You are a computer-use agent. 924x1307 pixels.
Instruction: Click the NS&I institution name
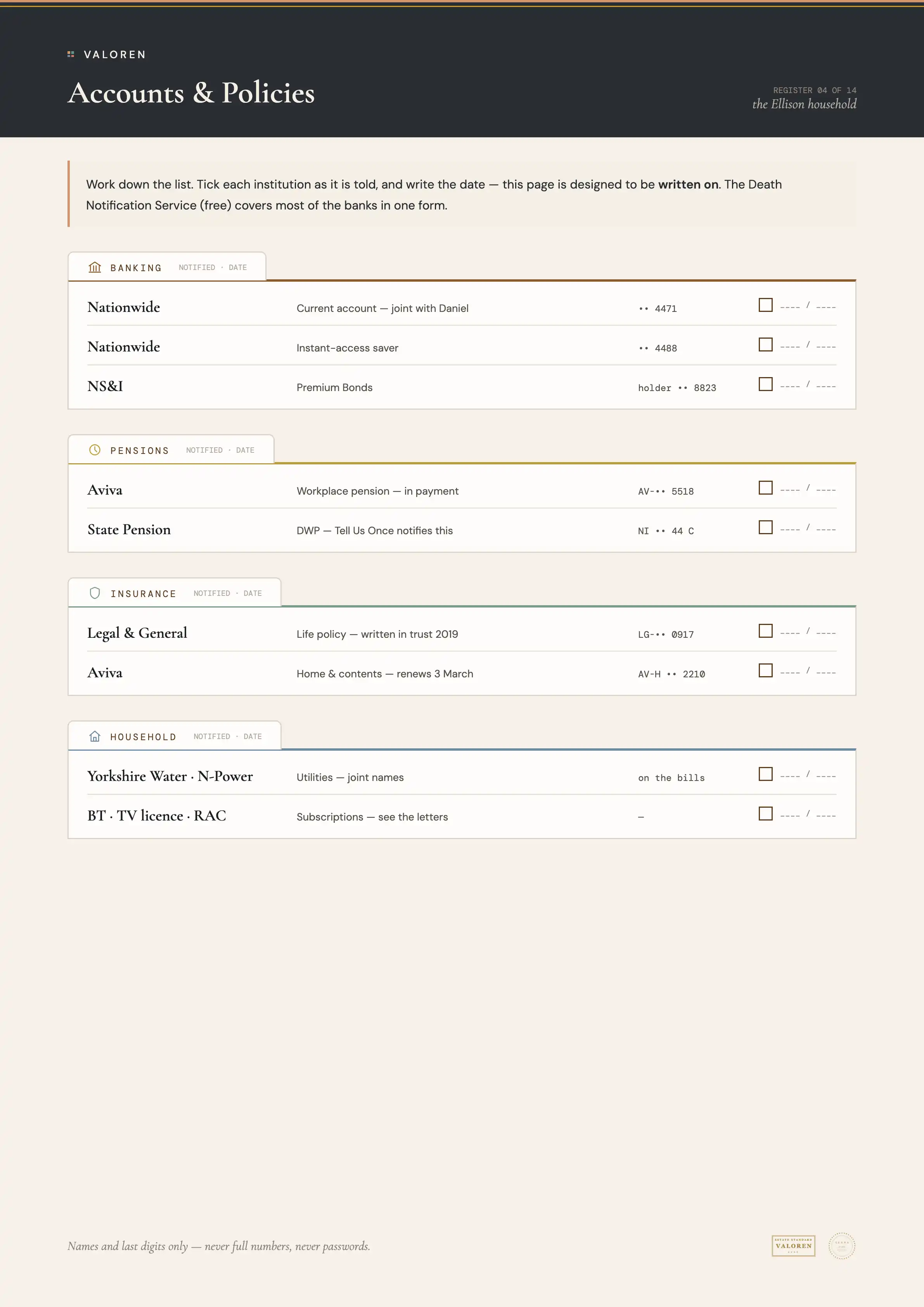click(x=105, y=386)
